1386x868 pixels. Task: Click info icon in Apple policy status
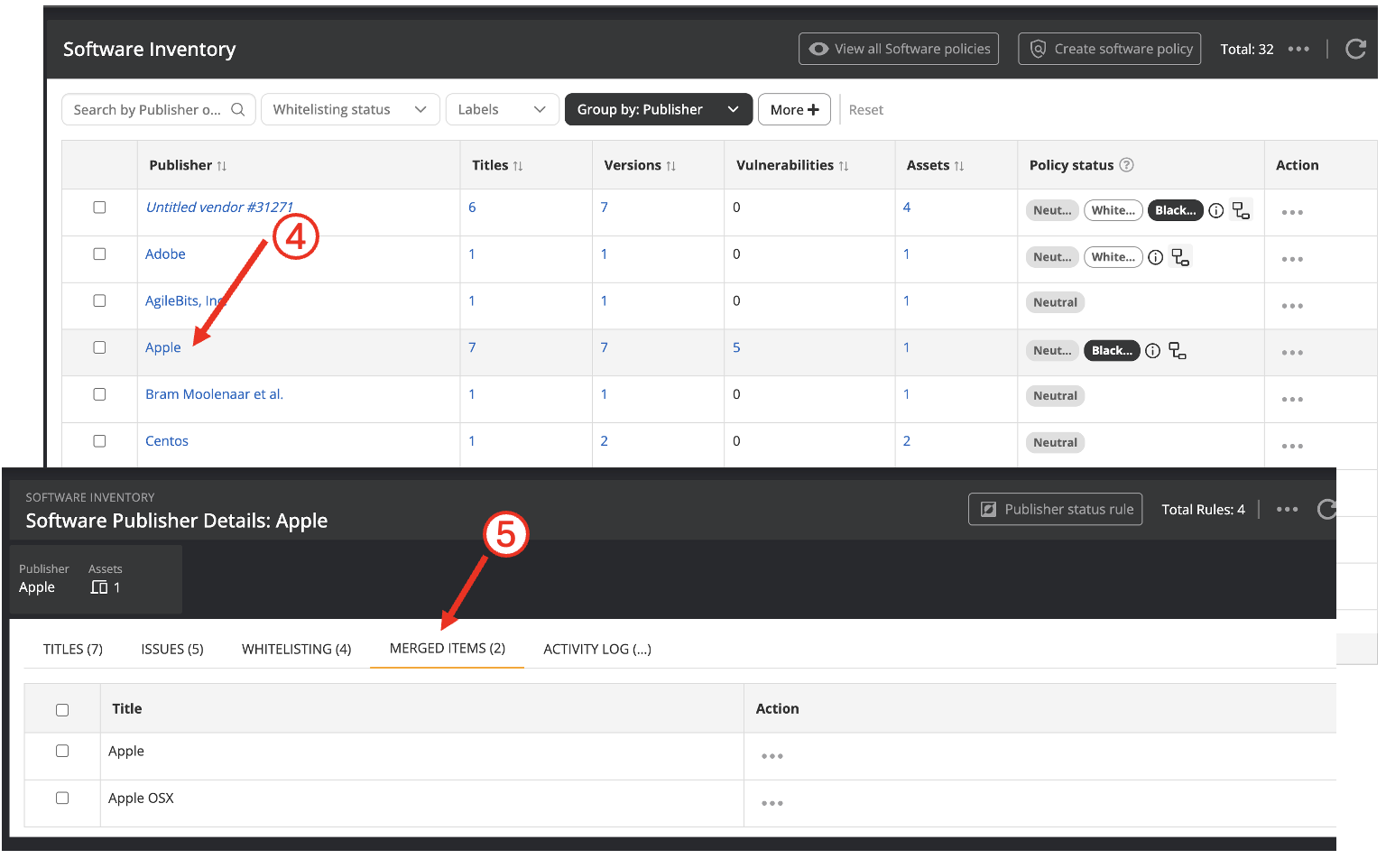1152,351
